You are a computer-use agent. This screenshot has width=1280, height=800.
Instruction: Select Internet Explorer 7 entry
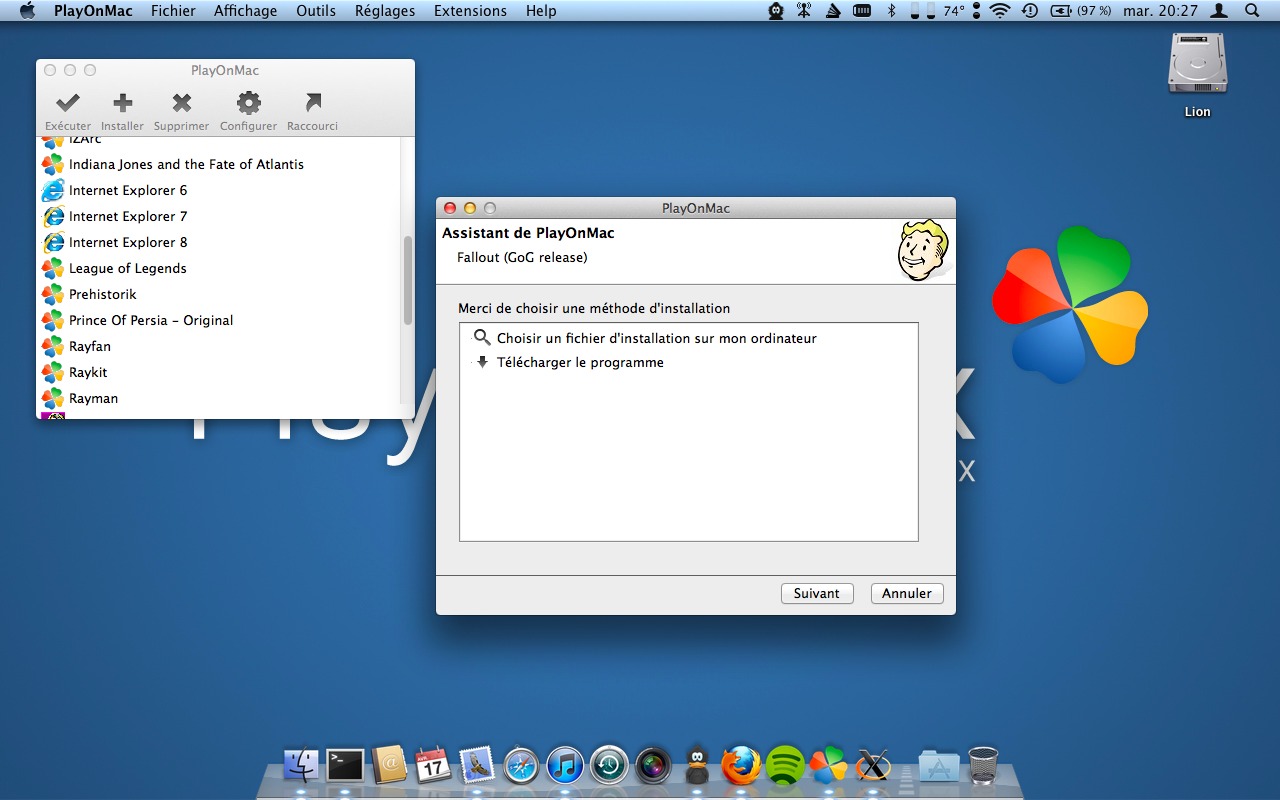(x=127, y=216)
